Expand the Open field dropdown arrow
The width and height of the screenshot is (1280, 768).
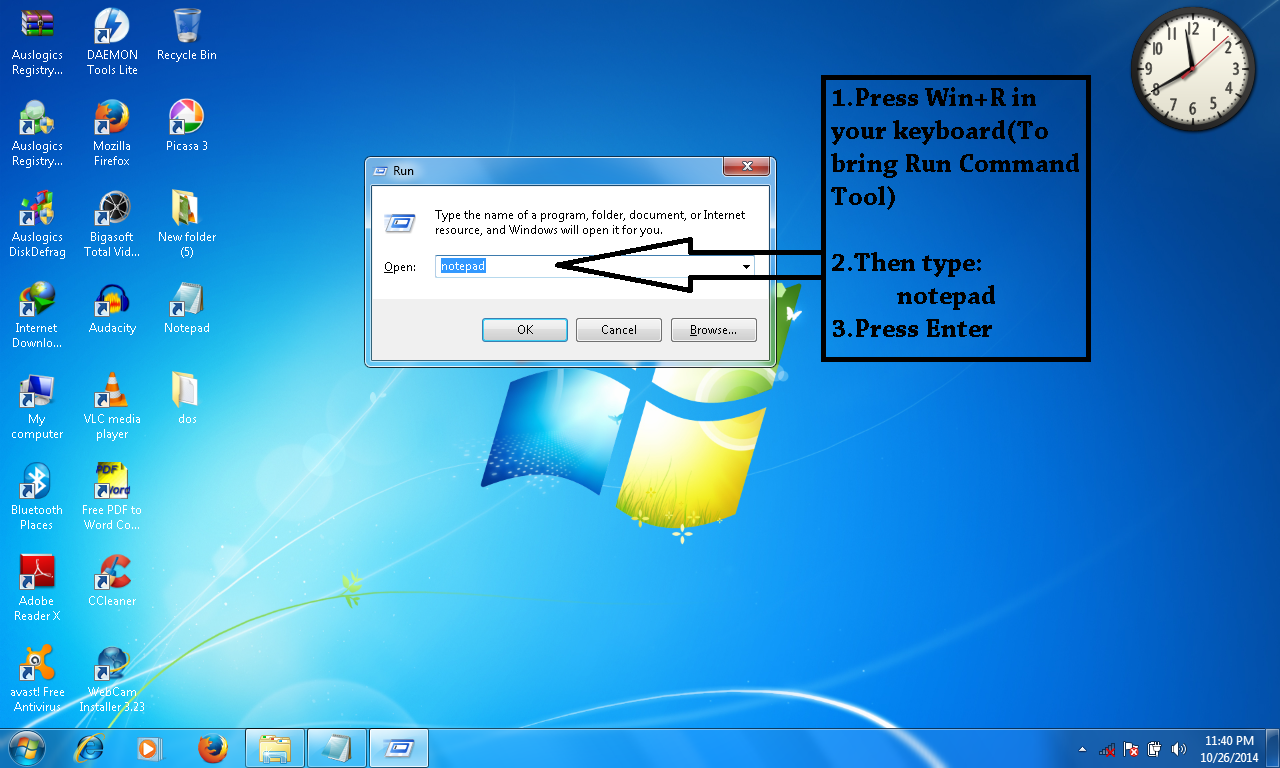coord(746,267)
